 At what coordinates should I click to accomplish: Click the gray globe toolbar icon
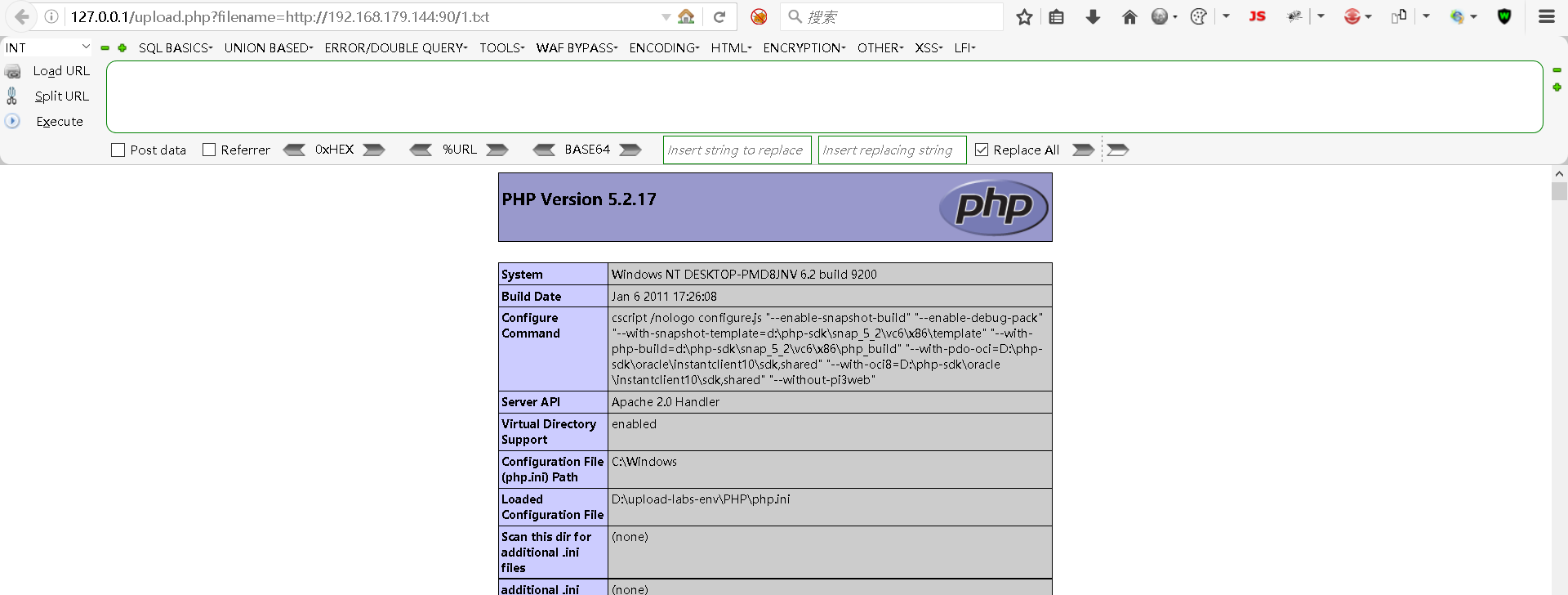point(1160,16)
